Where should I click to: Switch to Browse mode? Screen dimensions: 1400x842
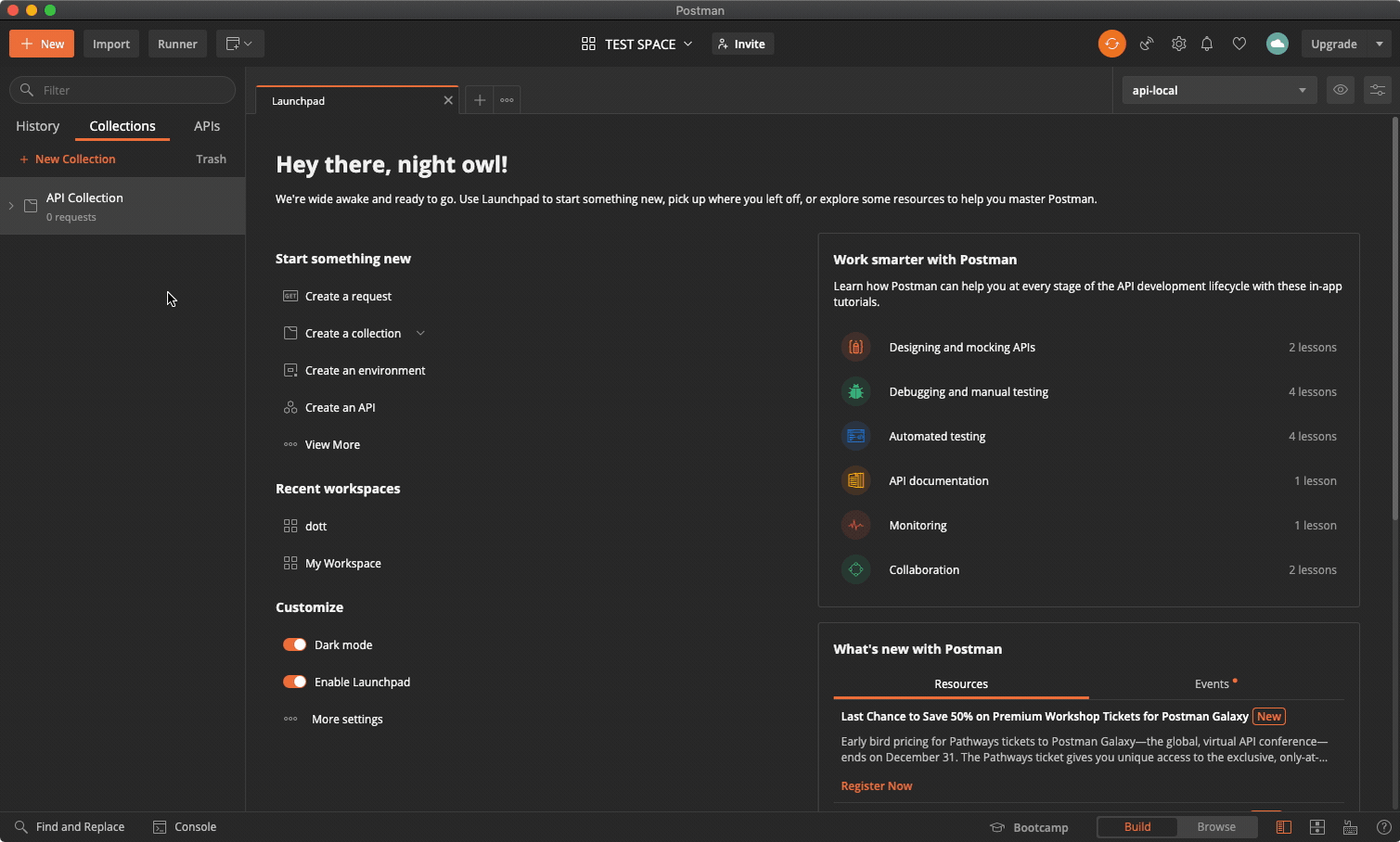(1216, 827)
